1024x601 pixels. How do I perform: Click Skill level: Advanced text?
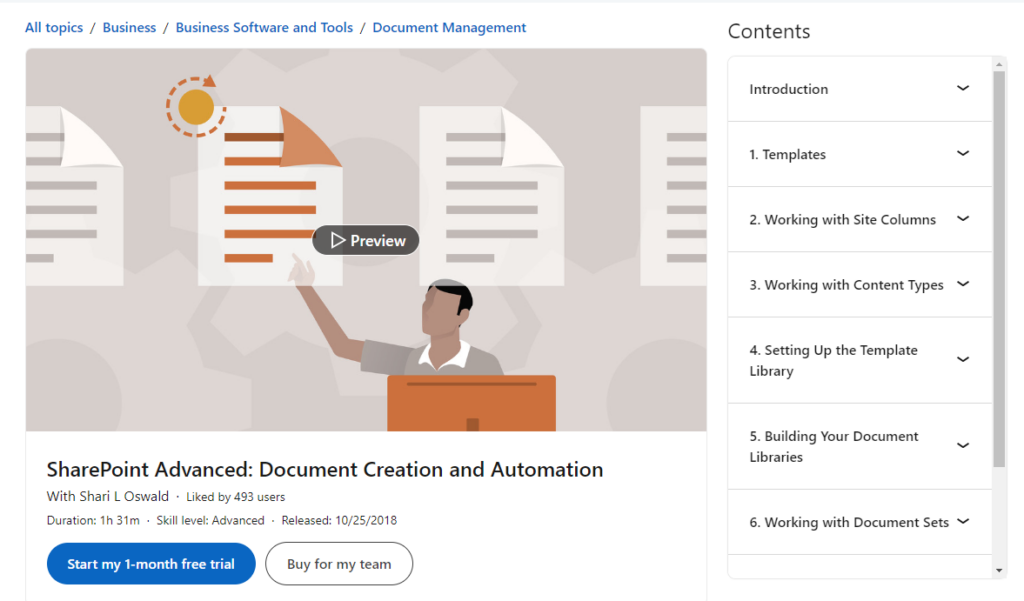click(x=210, y=521)
